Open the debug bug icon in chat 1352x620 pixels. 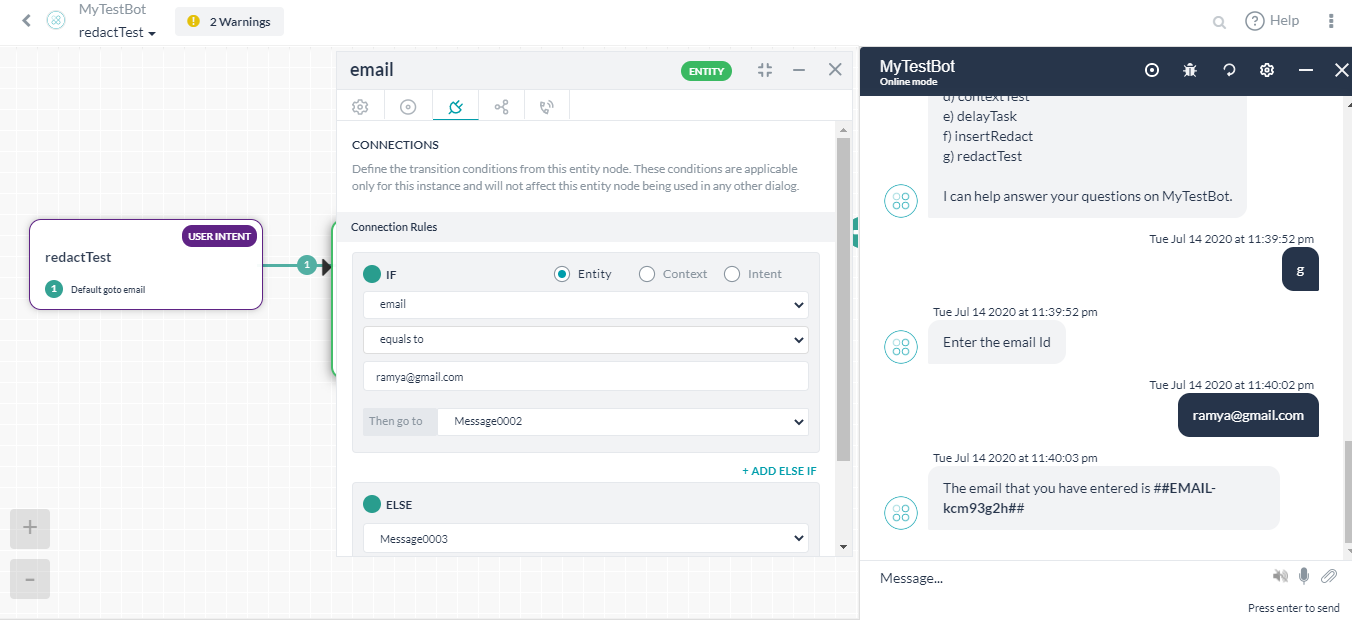[x=1190, y=70]
